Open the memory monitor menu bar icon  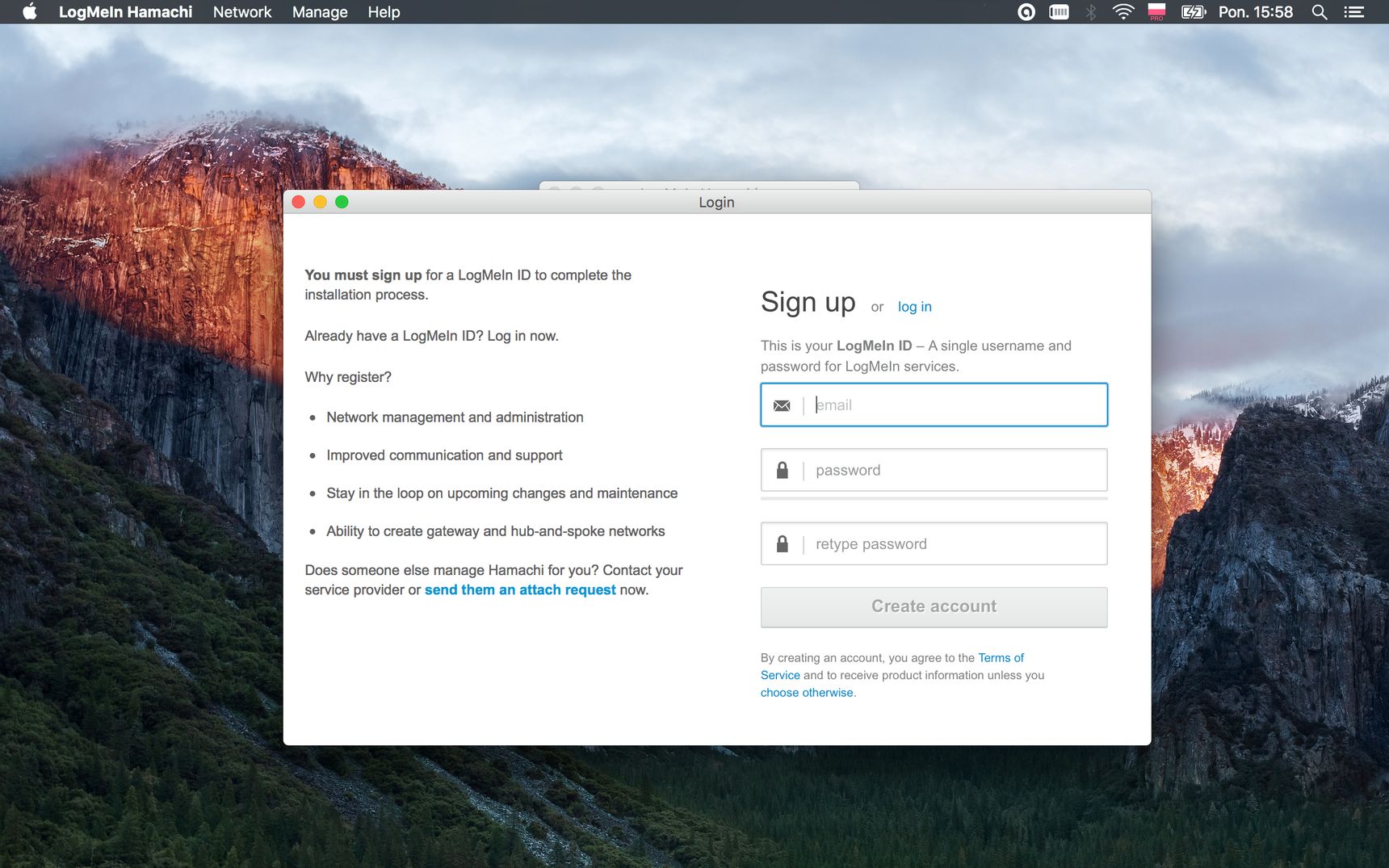pos(1059,12)
